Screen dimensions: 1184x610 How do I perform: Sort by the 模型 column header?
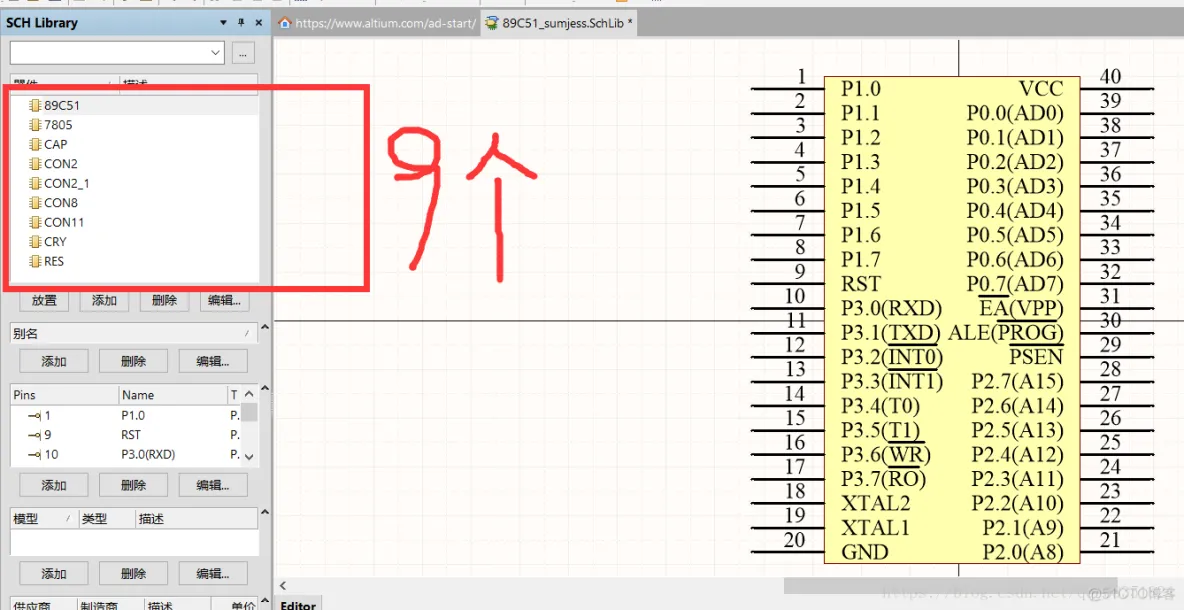point(44,519)
